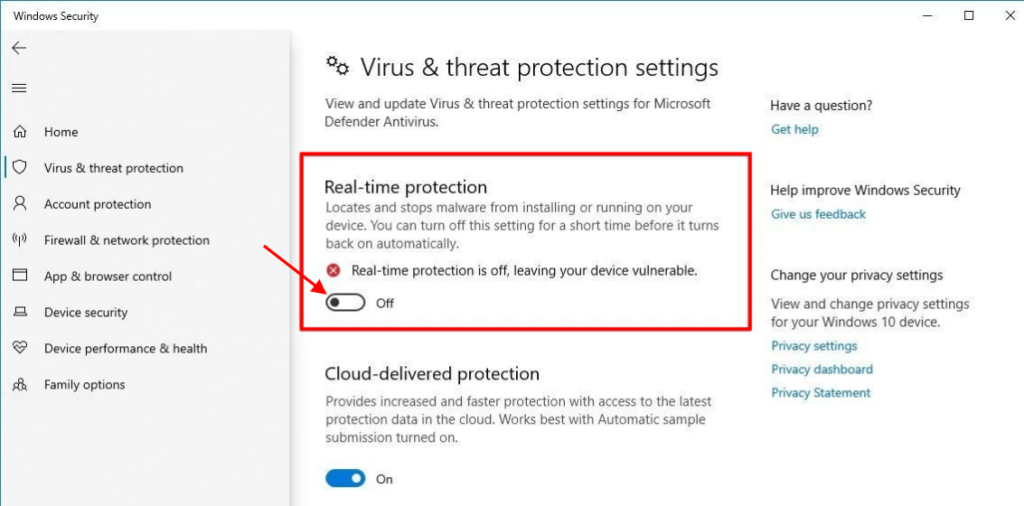This screenshot has height=506, width=1024.
Task: Click the Device security laptop icon
Action: coord(19,312)
